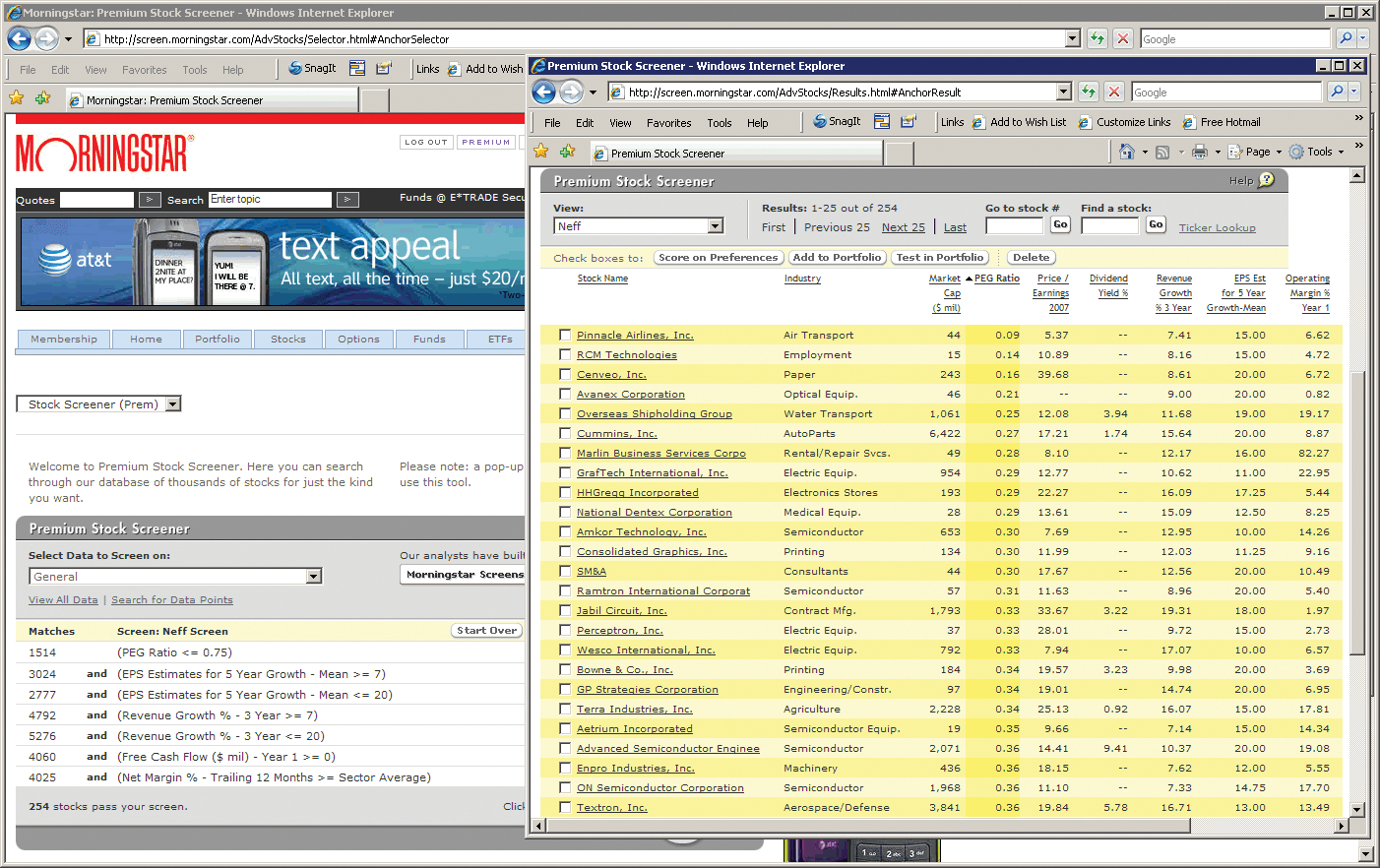Tick the Cummins, Inc. checkbox
The width and height of the screenshot is (1380, 868).
click(565, 433)
